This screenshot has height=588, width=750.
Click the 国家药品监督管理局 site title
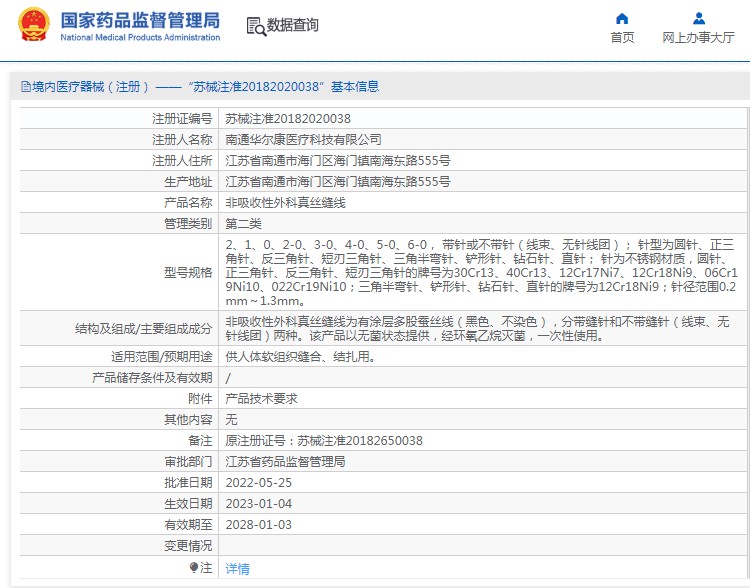pos(140,19)
